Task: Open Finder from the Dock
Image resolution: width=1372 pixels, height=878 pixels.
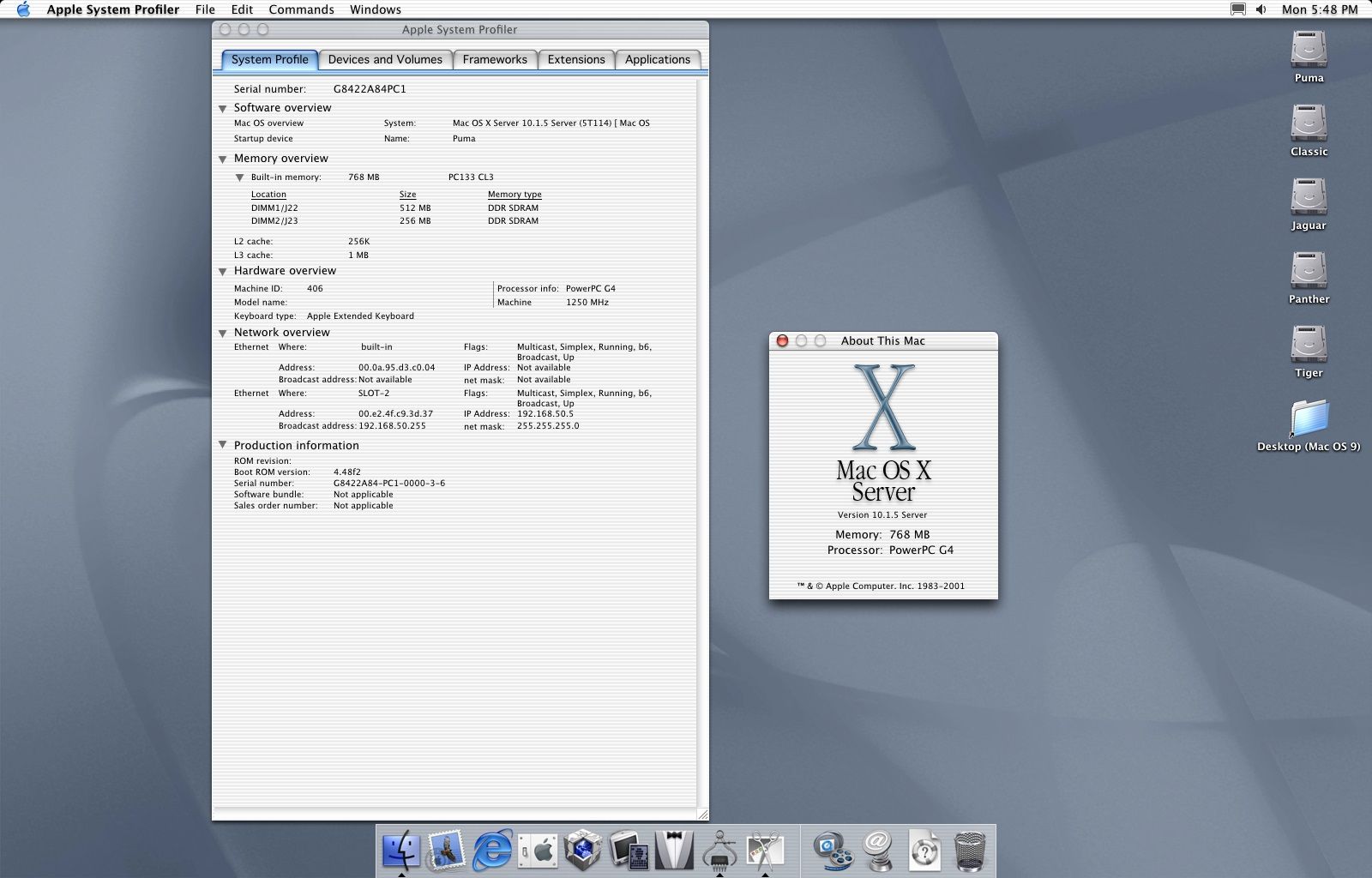Action: coord(400,851)
